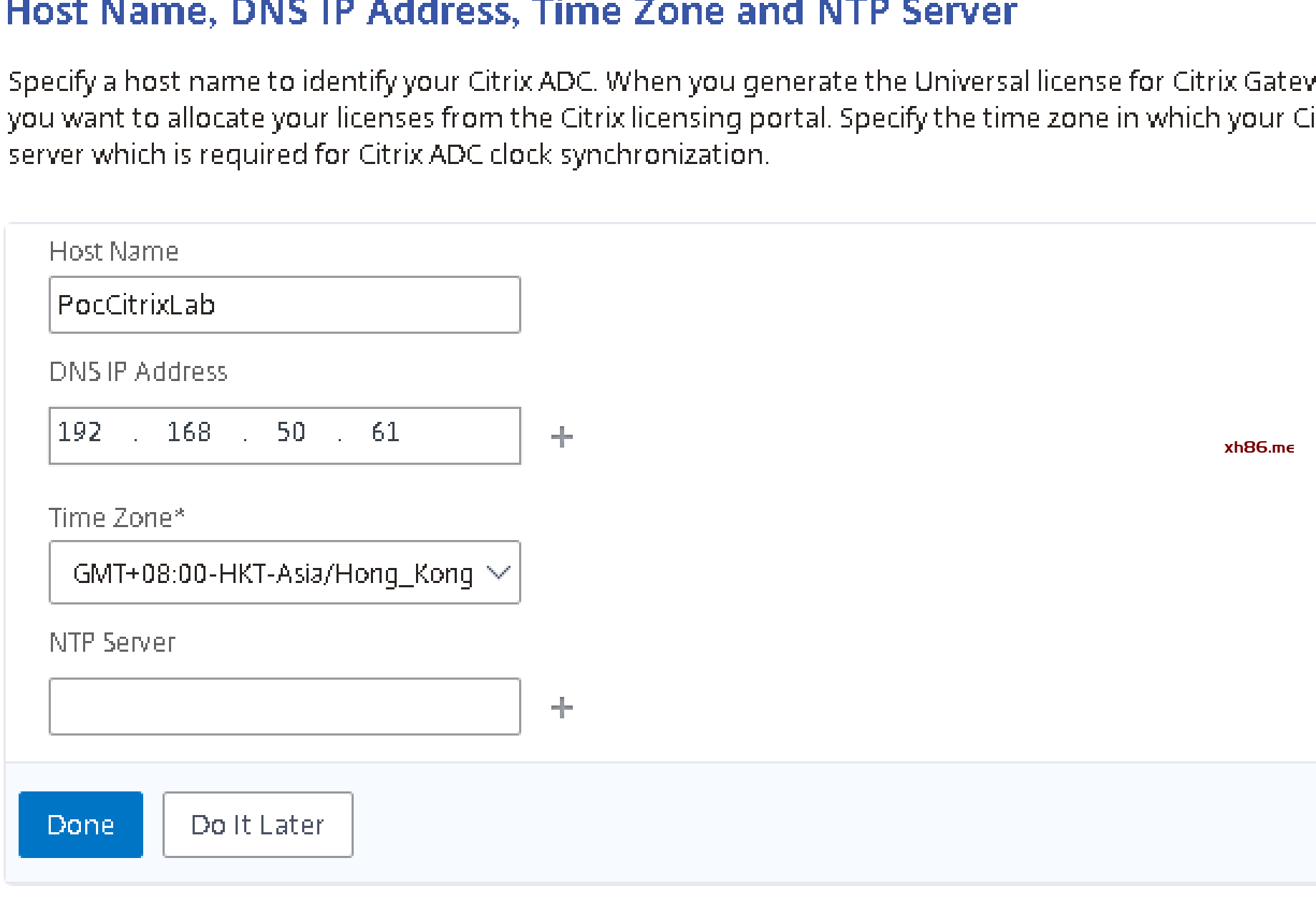Click the Done button
The height and width of the screenshot is (906, 1316).
click(x=81, y=824)
